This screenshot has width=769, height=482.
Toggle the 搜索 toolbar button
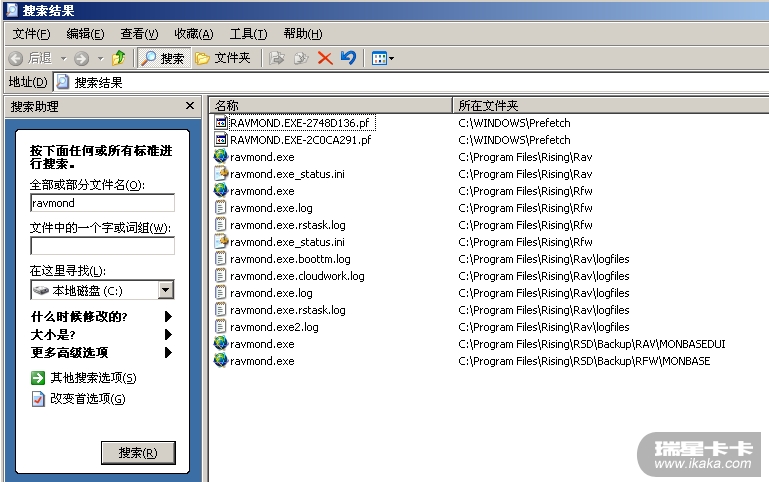click(x=163, y=58)
